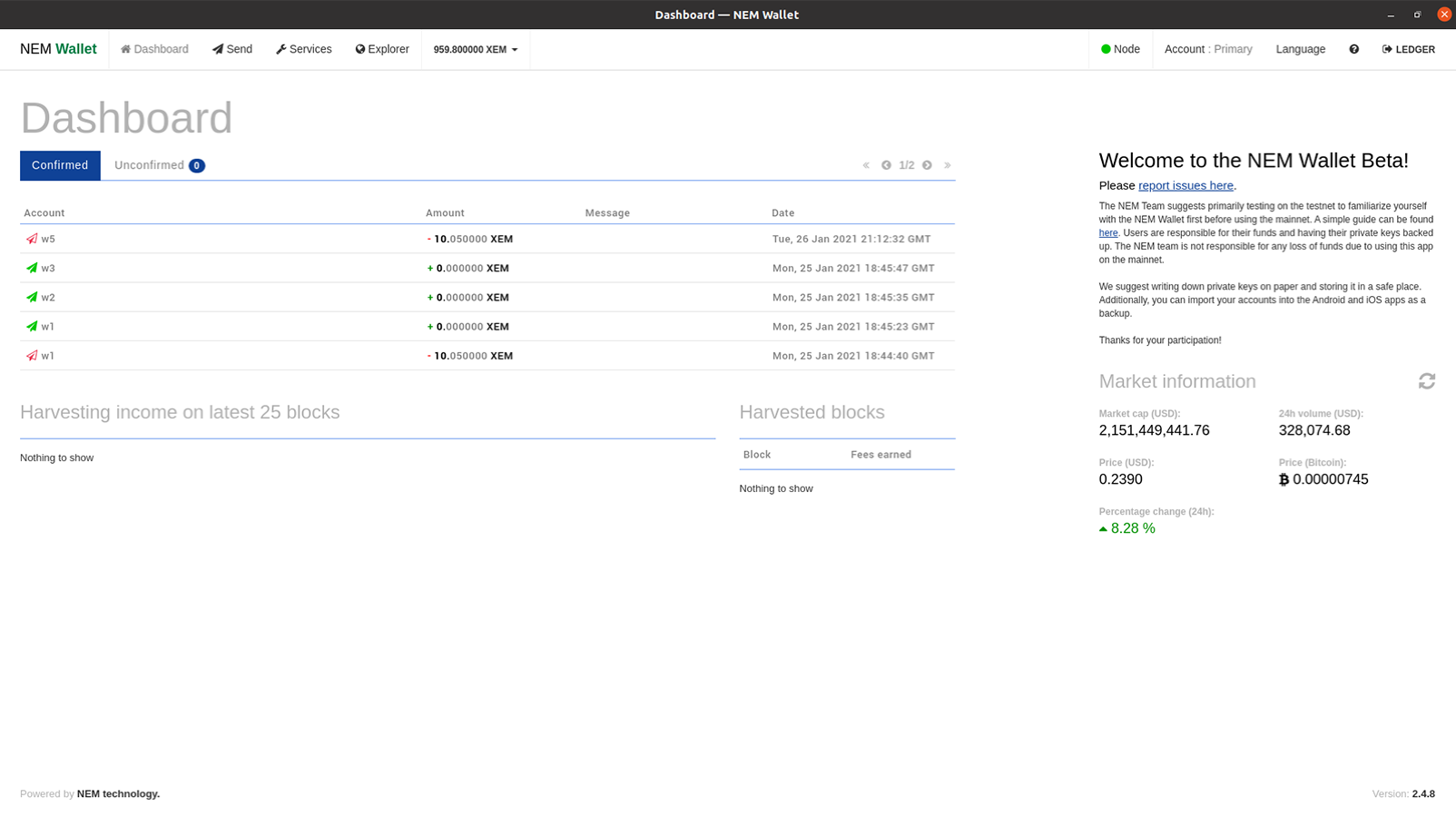The image size is (1456, 817).
Task: Click the Amount column header
Action: (x=445, y=213)
